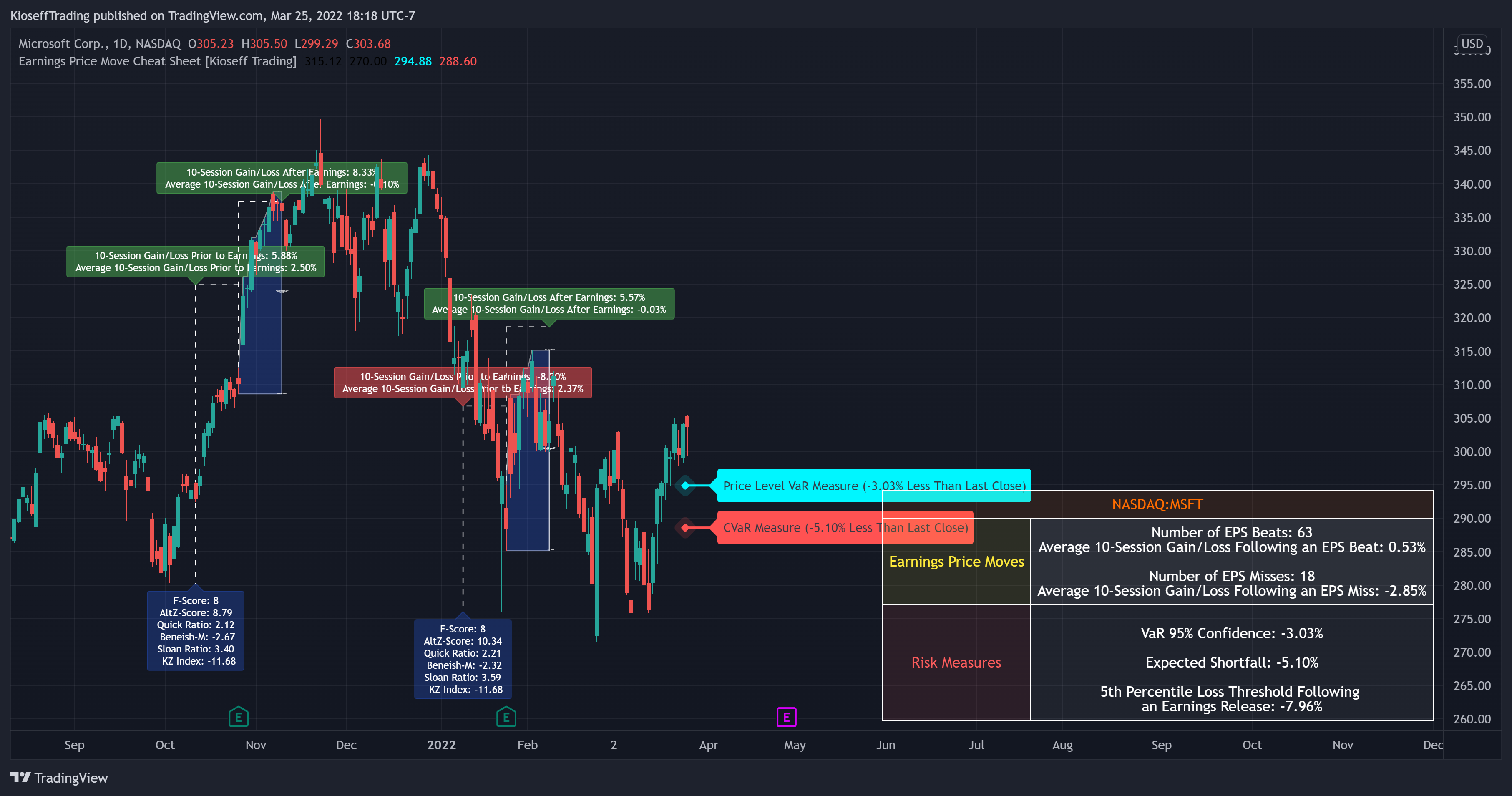Click the 300.00 price axis label
This screenshot has height=796, width=1512.
click(x=1472, y=451)
